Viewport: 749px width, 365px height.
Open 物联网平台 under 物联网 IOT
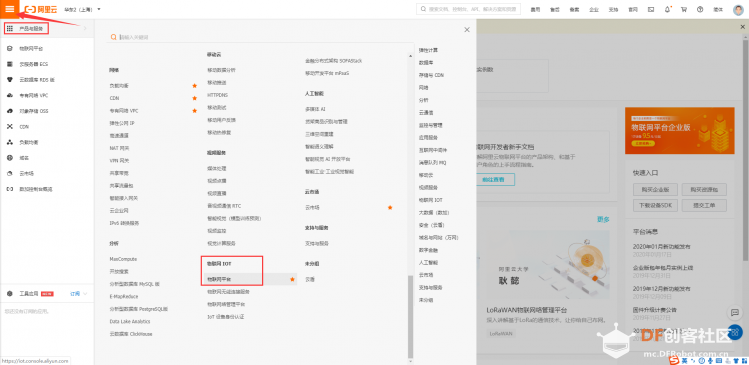tap(219, 279)
